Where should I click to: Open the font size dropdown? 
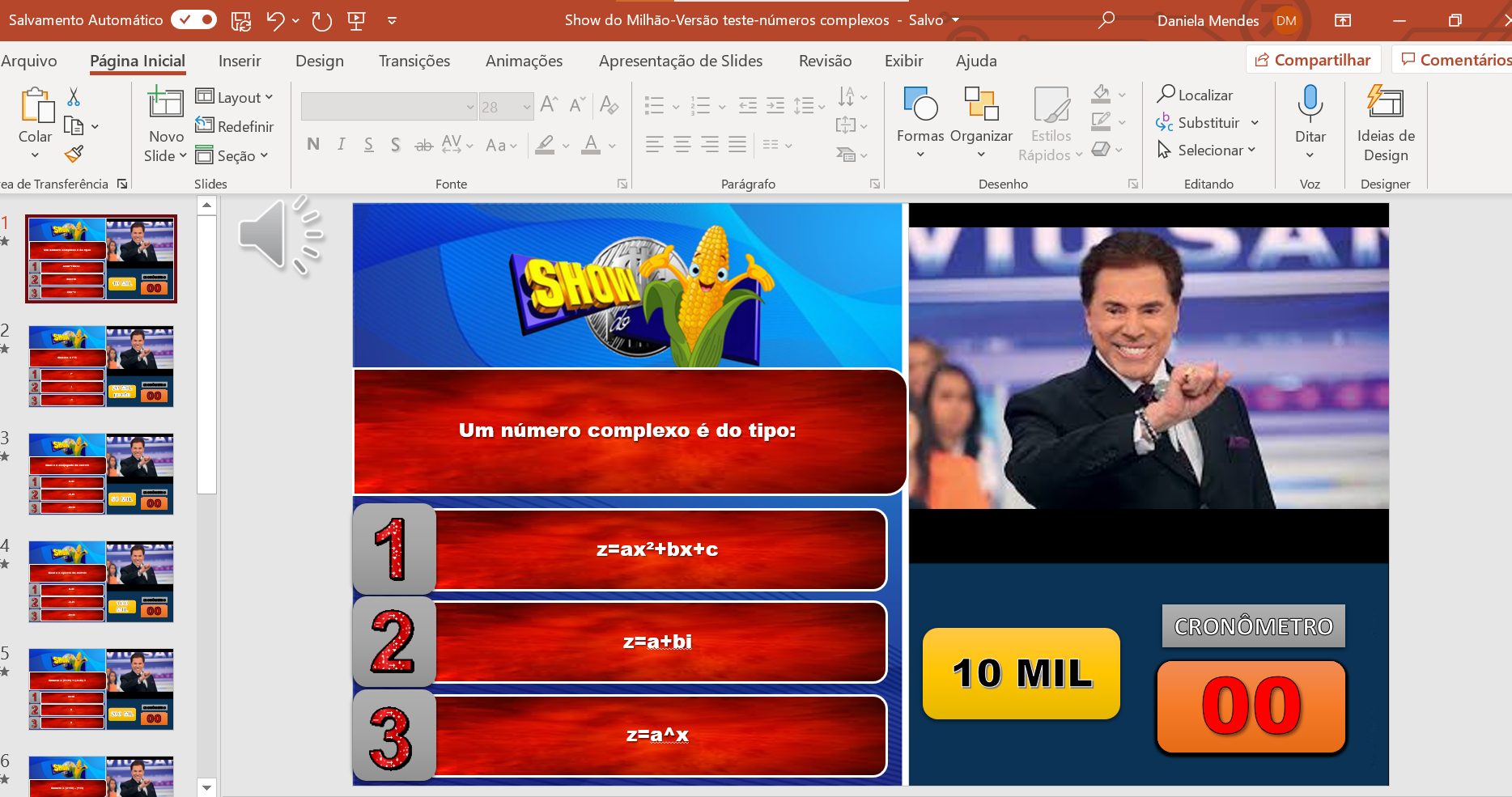(x=527, y=107)
